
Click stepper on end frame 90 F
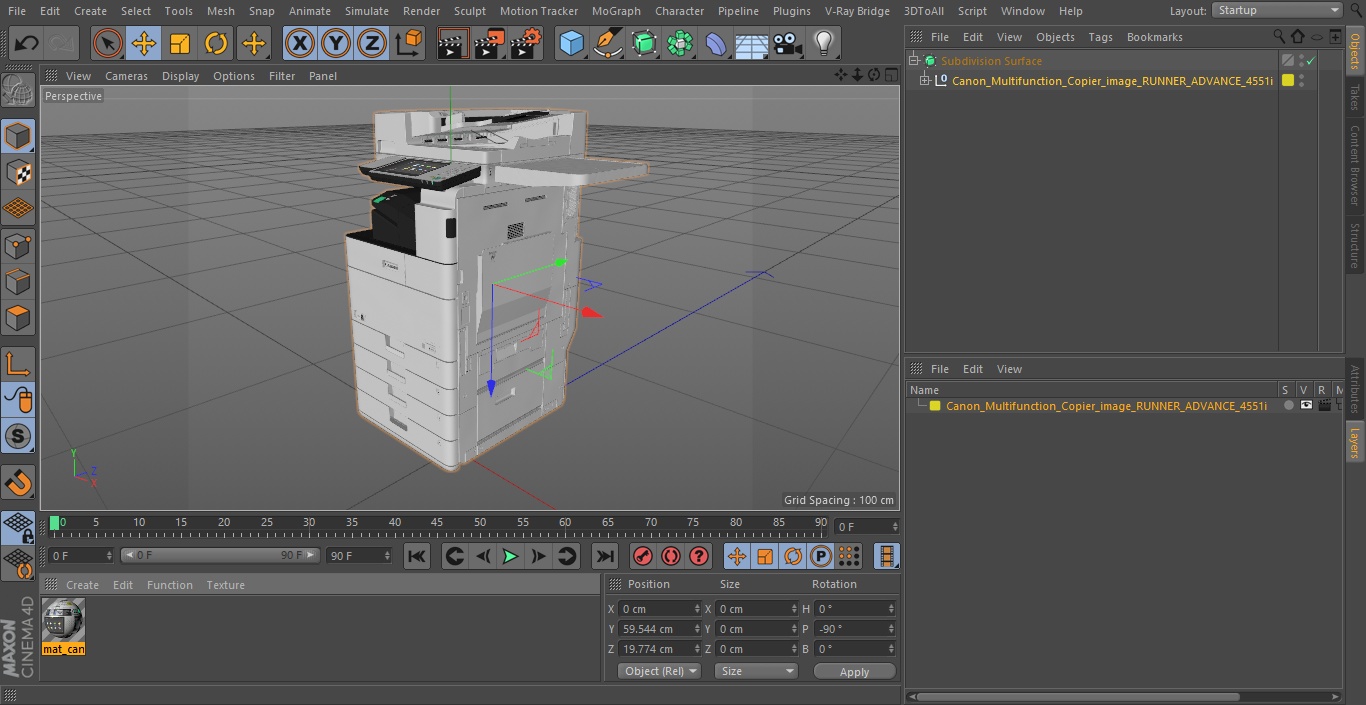387,555
